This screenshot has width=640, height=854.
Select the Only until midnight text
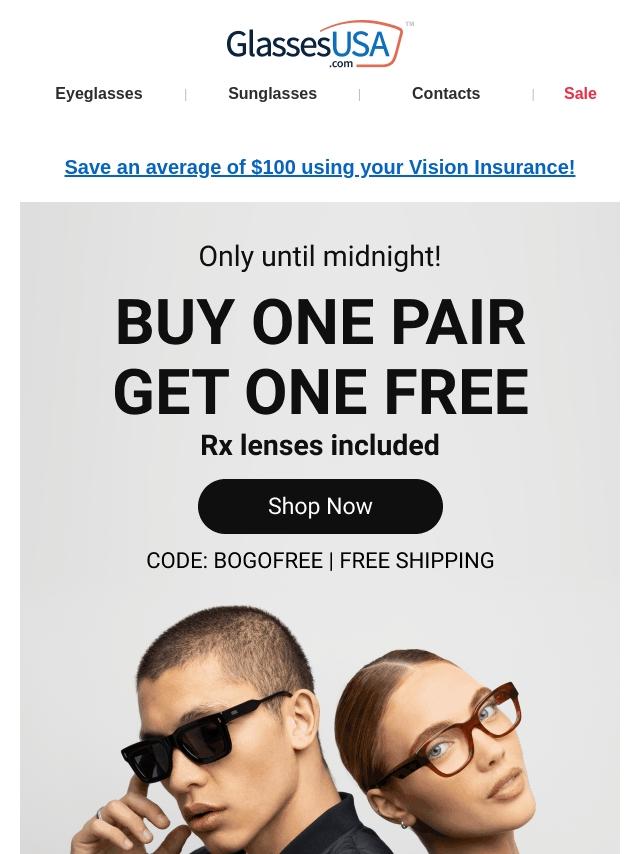pyautogui.click(x=320, y=257)
